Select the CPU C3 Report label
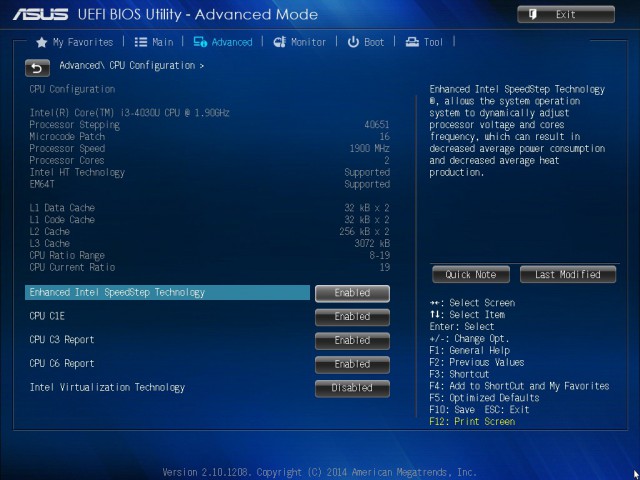Image resolution: width=640 pixels, height=480 pixels. (x=62, y=340)
